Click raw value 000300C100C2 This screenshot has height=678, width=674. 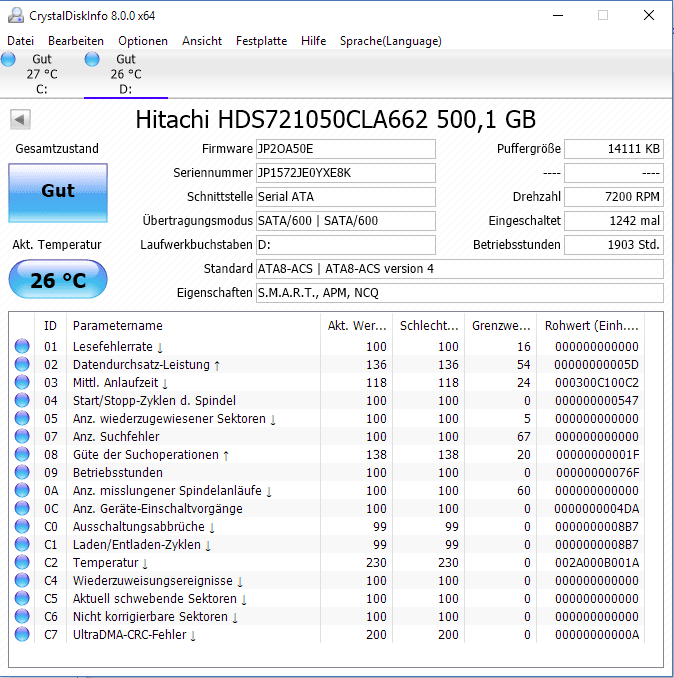tap(597, 382)
